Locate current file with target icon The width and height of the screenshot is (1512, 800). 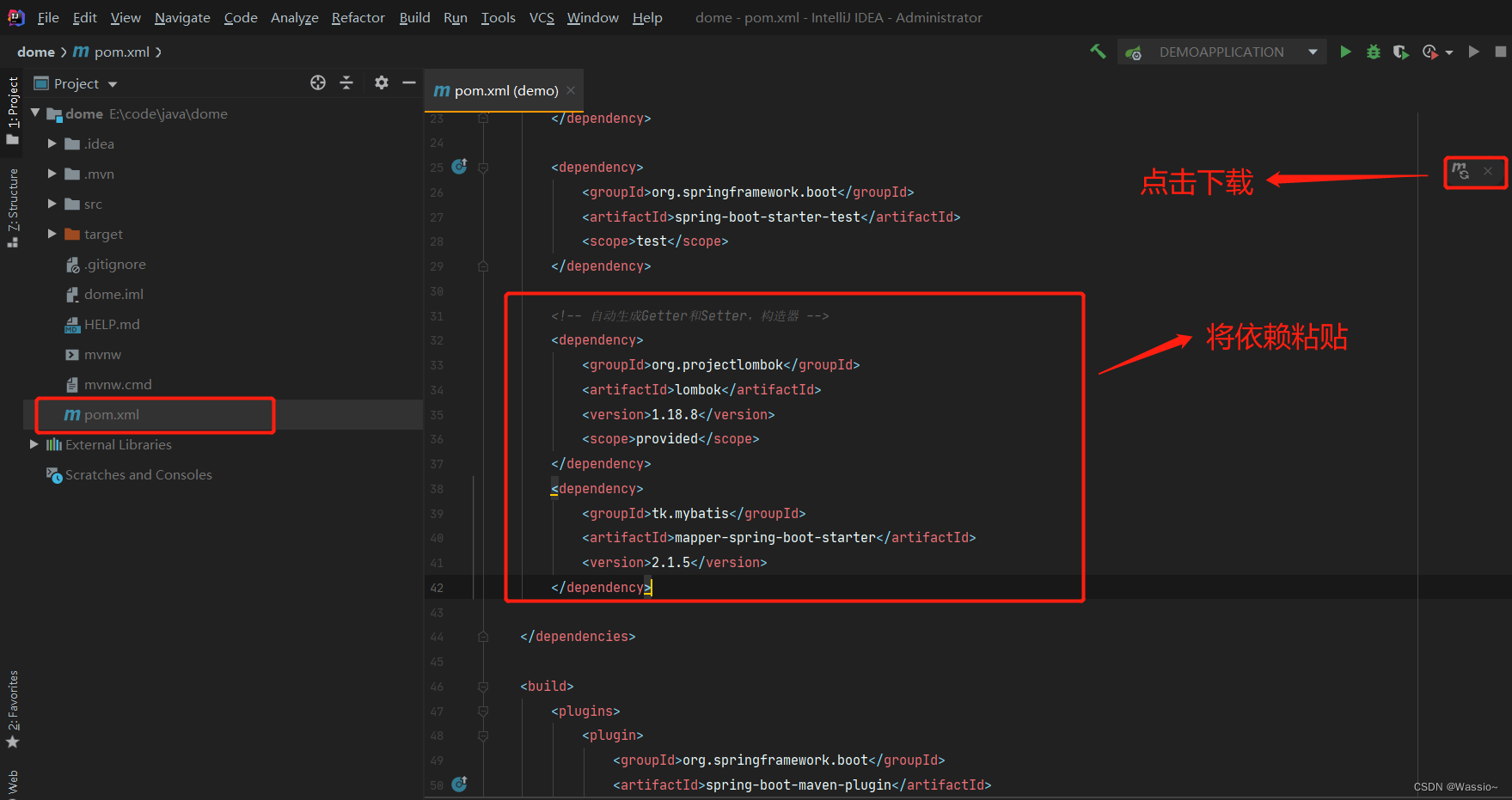pyautogui.click(x=318, y=82)
